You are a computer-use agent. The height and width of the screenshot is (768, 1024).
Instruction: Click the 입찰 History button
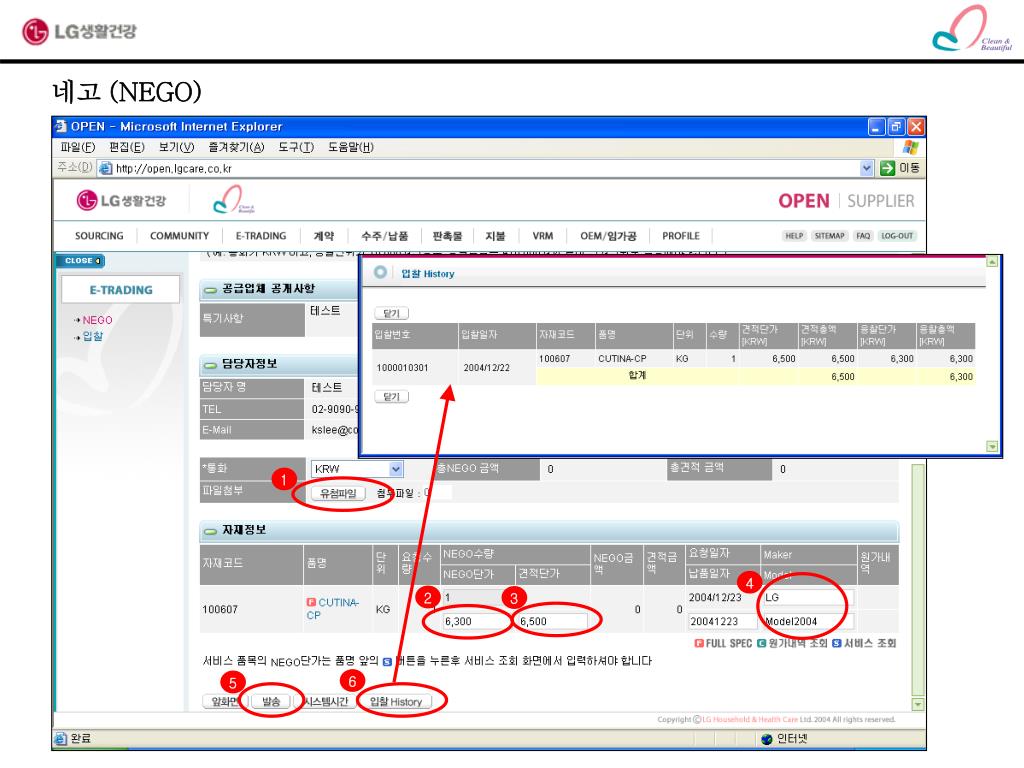click(x=396, y=701)
